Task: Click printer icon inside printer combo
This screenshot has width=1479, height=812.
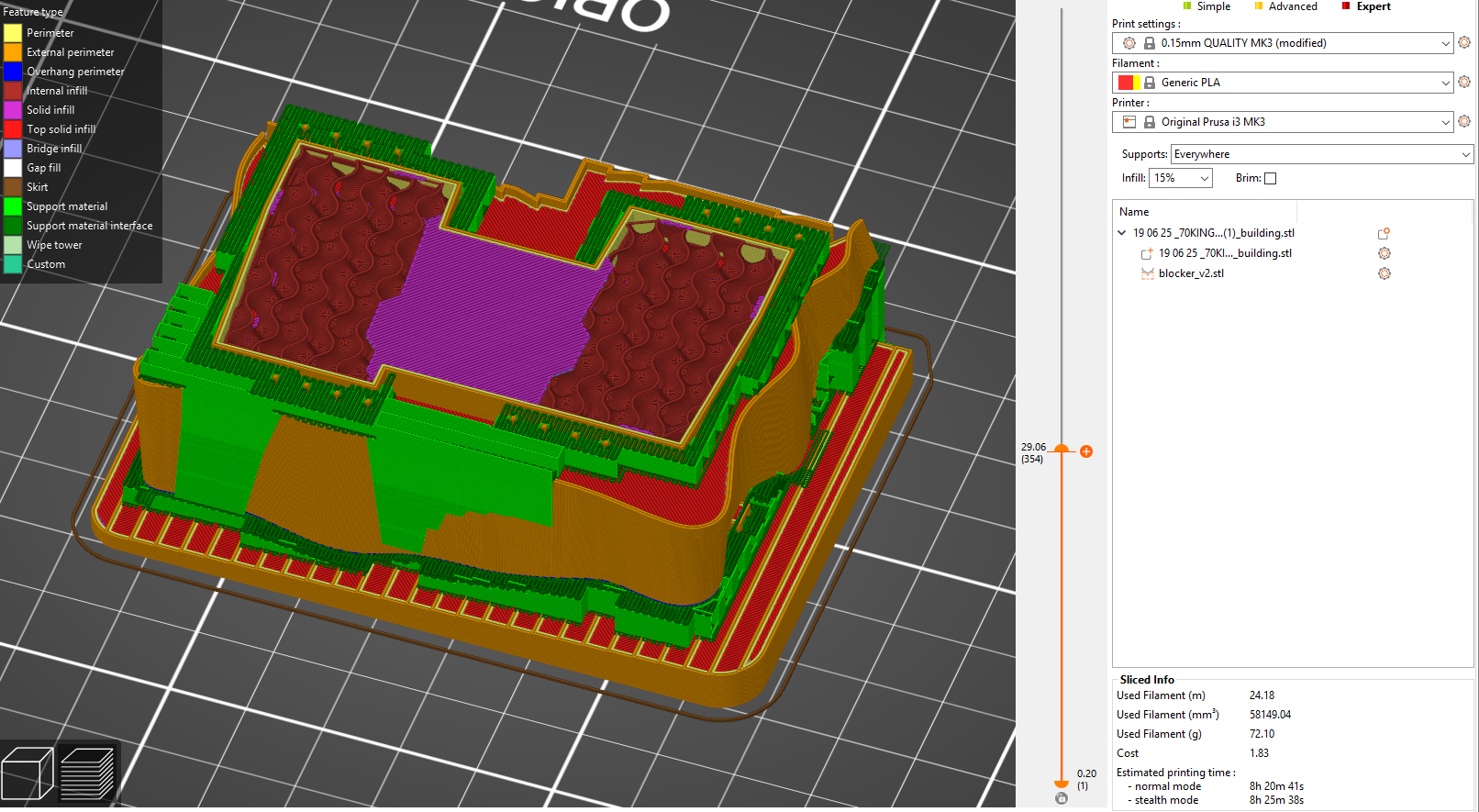Action: [x=1129, y=122]
